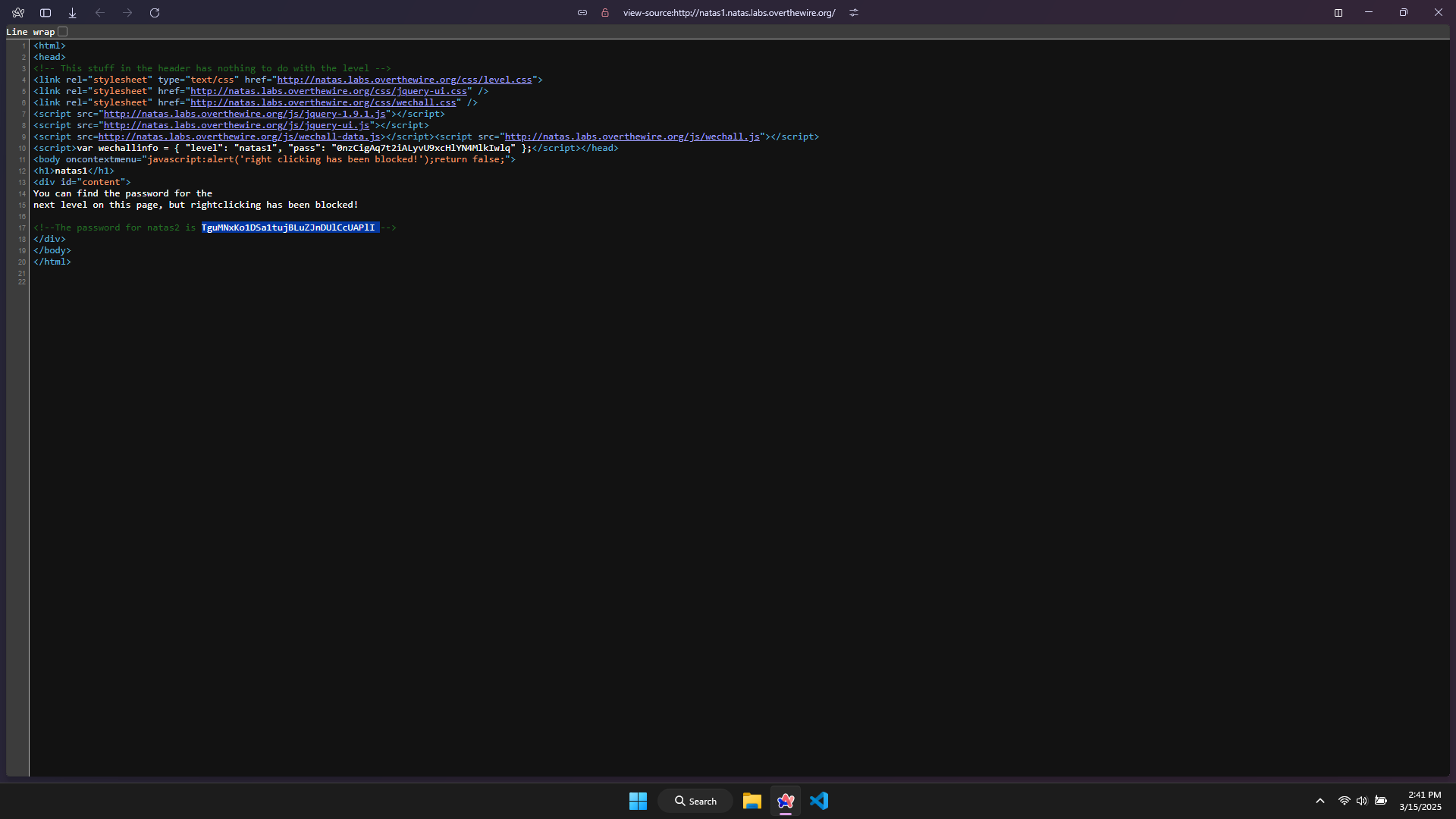Open the wechall.css stylesheet link
This screenshot has width=1456, height=819.
323,102
